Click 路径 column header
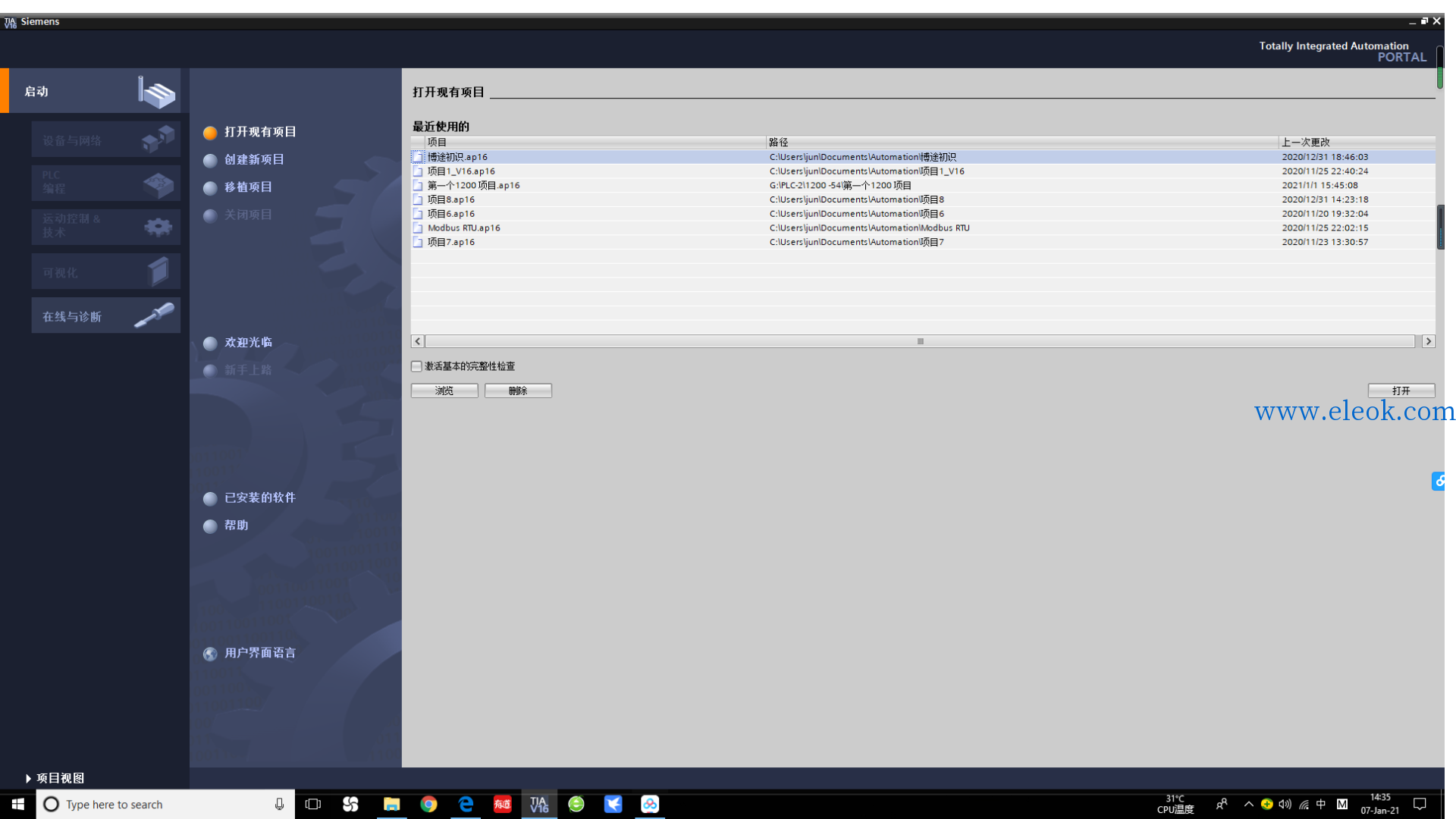 pyautogui.click(x=1022, y=143)
